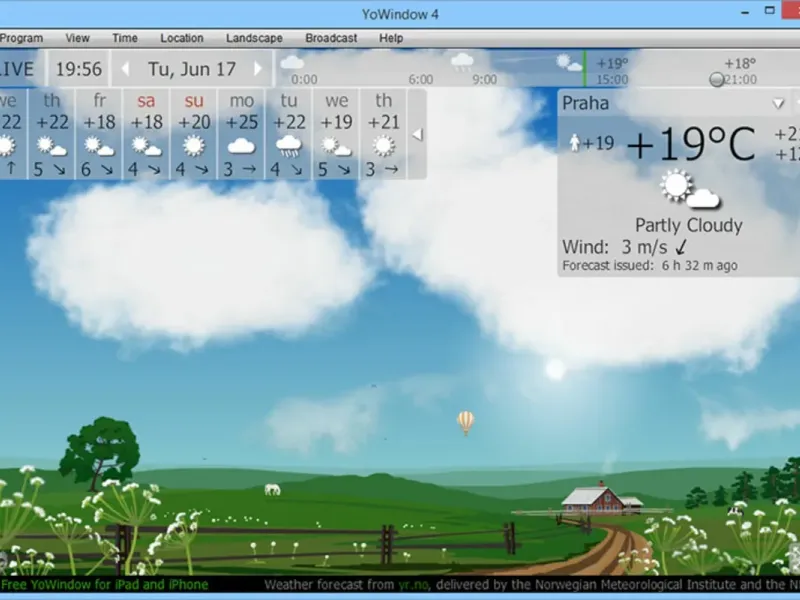Open the Location menu
Screen dimensions: 800x600
click(x=182, y=38)
